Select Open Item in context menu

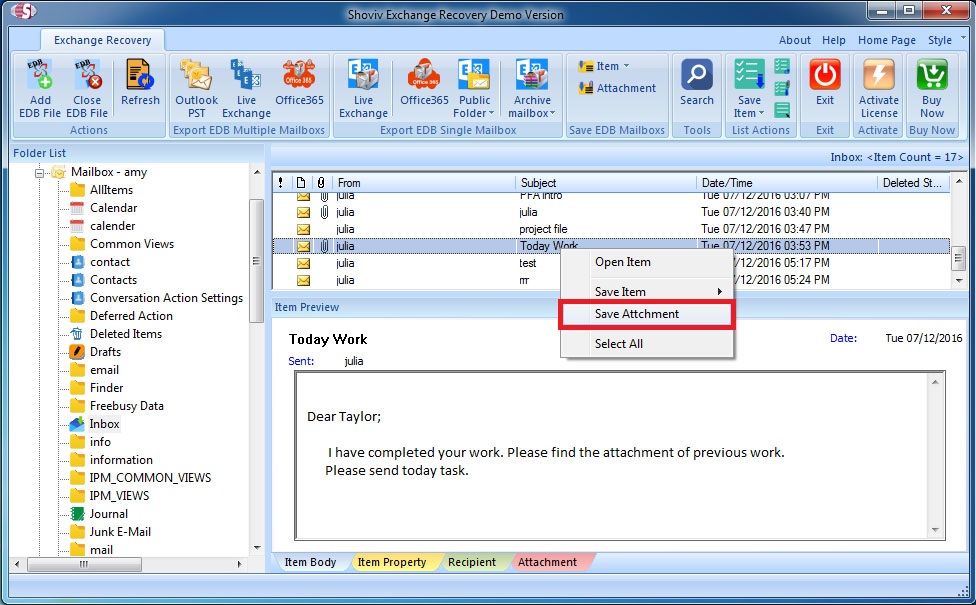(x=622, y=262)
